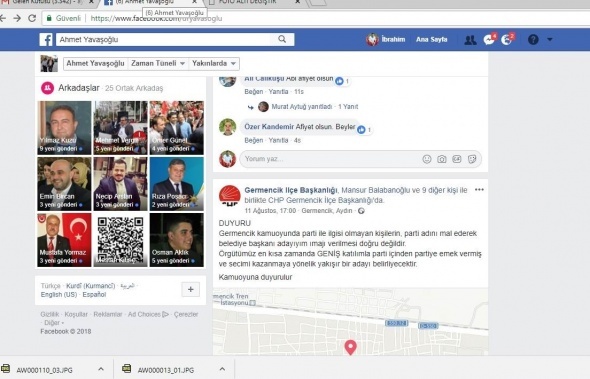Click the Çerezler footer link
Image resolution: width=590 pixels, height=379 pixels.
click(186, 314)
